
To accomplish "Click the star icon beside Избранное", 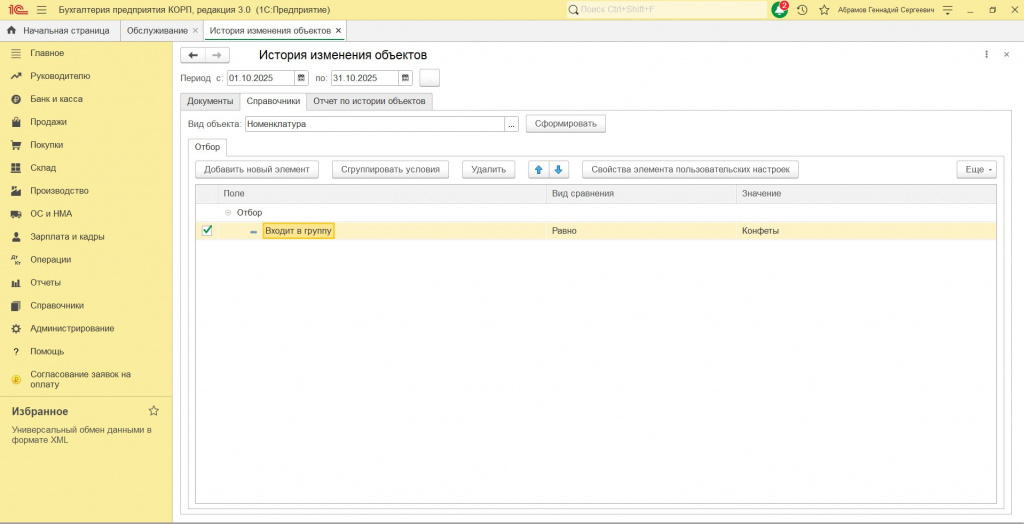I will [x=153, y=411].
